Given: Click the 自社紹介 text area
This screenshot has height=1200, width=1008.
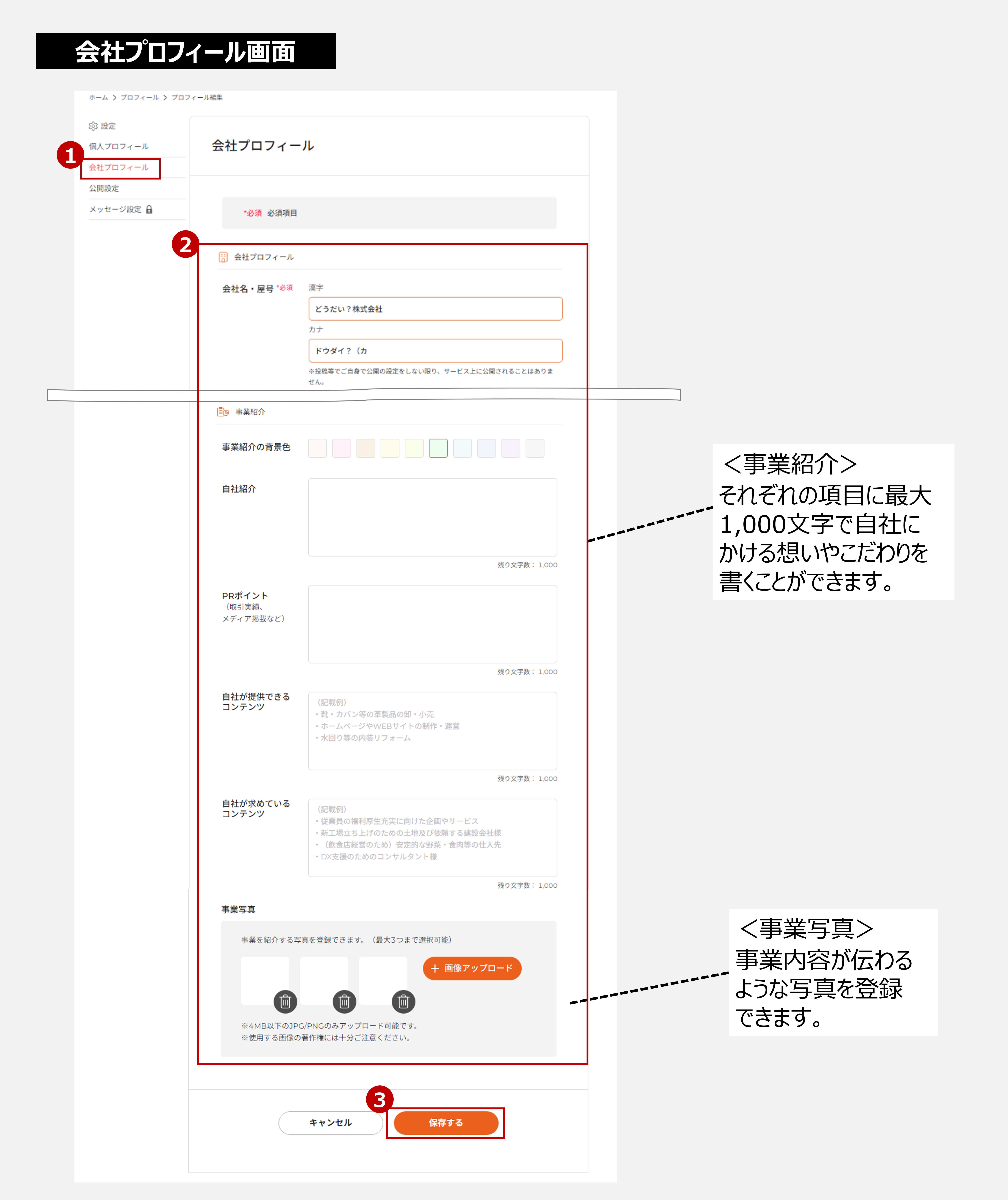Looking at the screenshot, I should [433, 517].
